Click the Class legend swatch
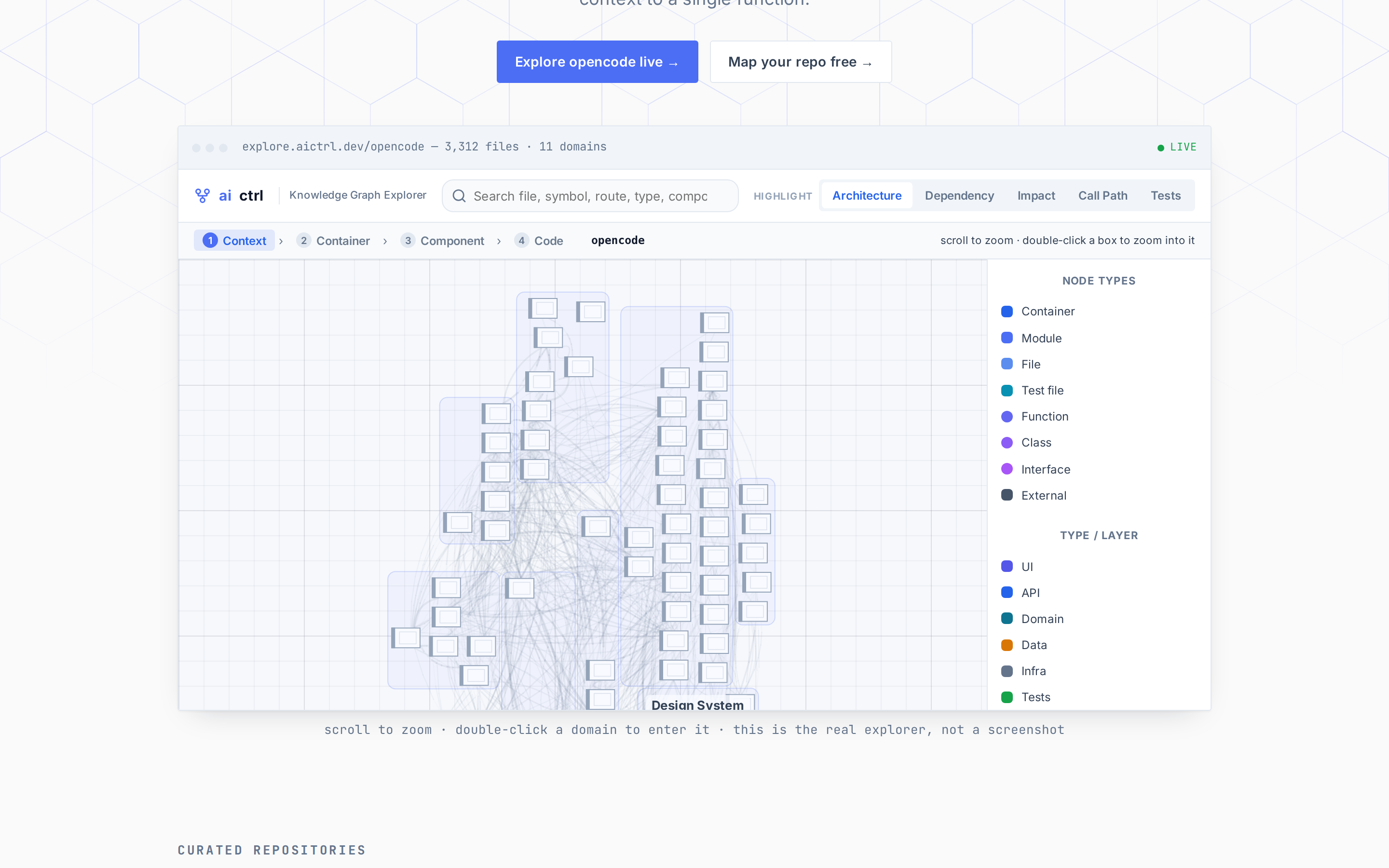Screen dimensions: 1389x868 [x=1007, y=443]
